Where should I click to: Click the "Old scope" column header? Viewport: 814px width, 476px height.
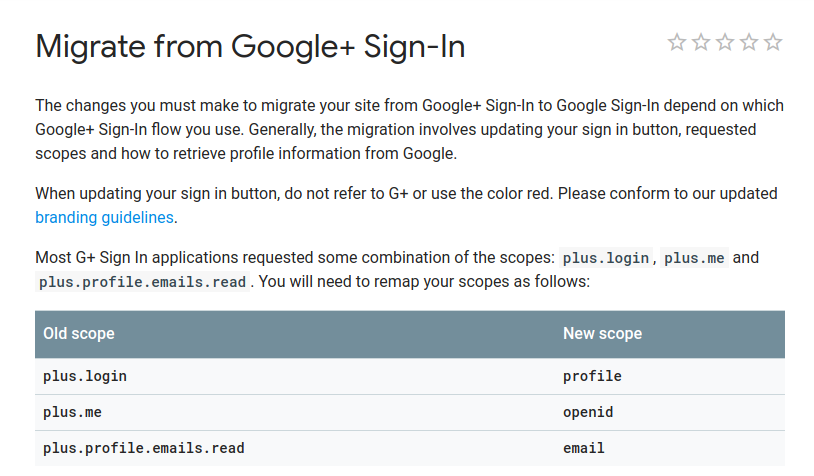pos(79,334)
